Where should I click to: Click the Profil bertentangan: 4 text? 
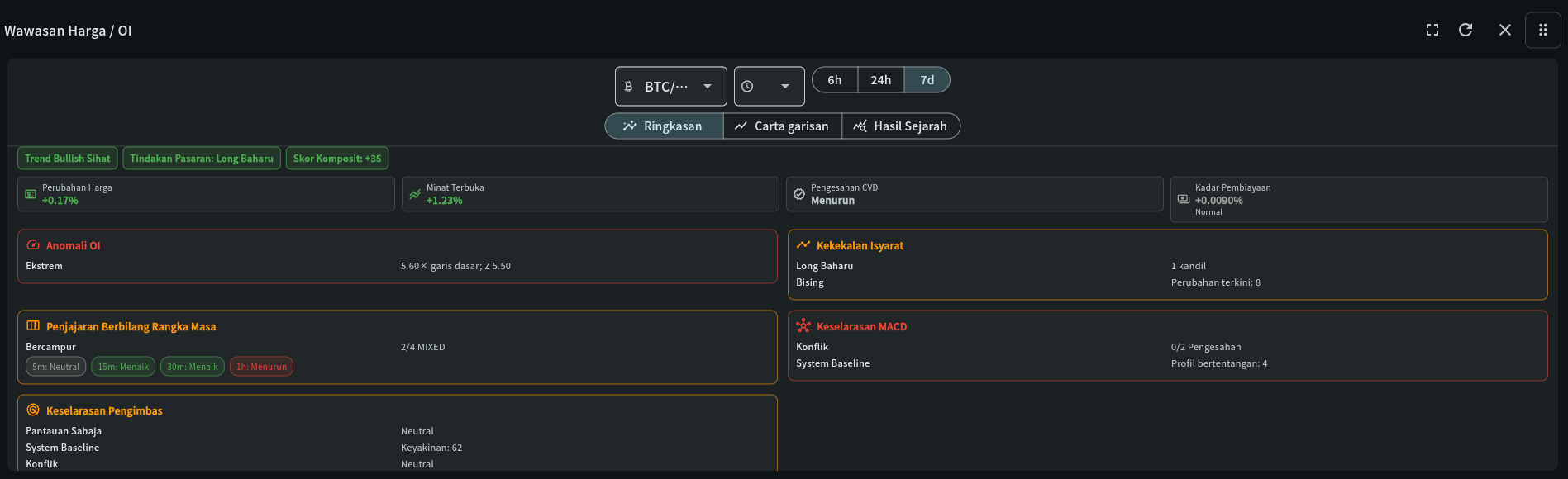pos(1219,363)
